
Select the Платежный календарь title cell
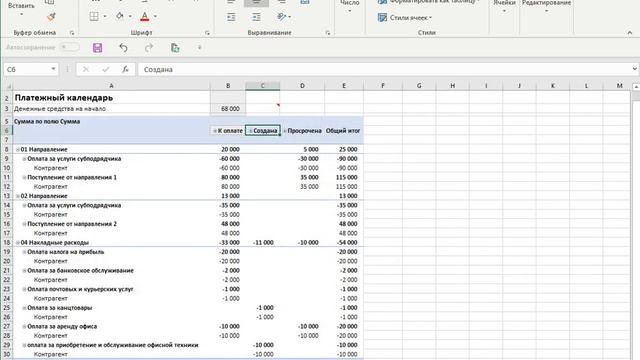coord(111,98)
